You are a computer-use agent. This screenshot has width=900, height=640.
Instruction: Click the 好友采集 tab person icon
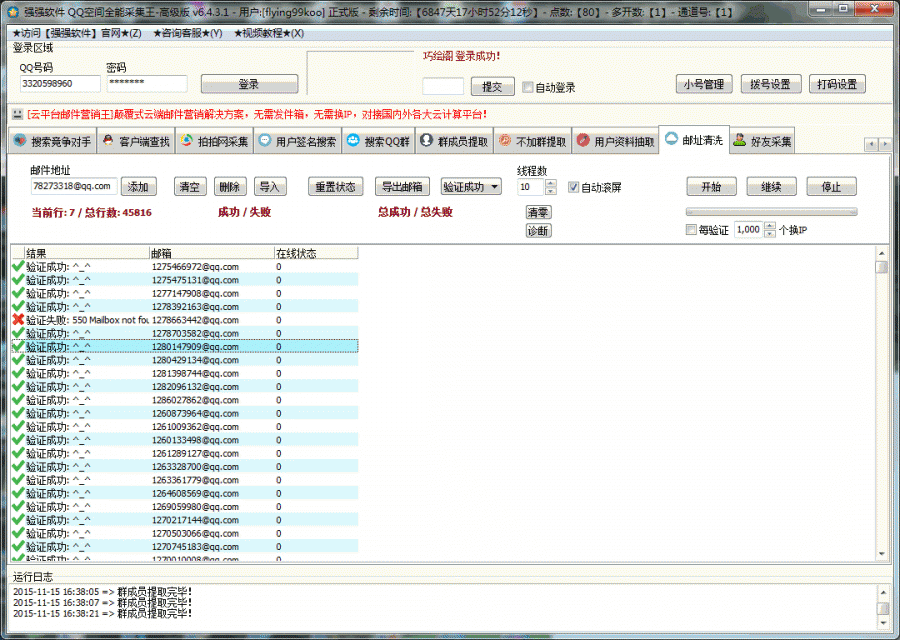tap(740, 140)
